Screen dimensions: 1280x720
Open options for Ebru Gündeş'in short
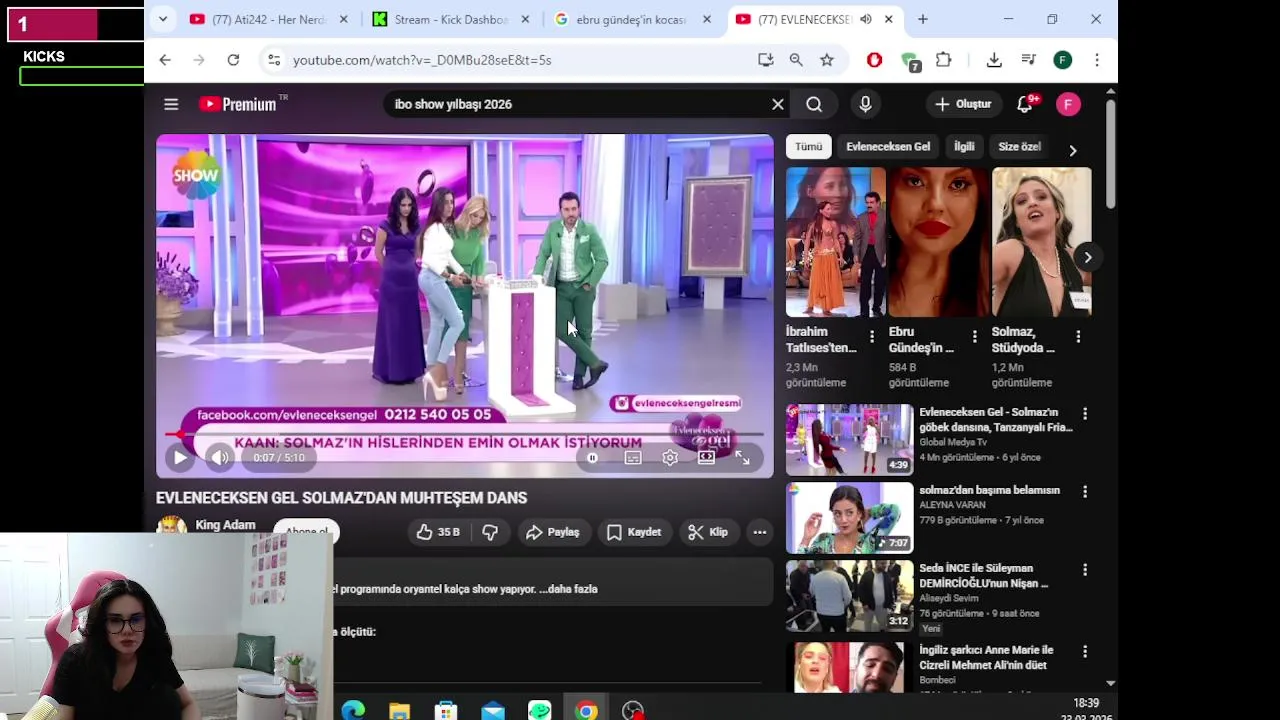pyautogui.click(x=975, y=337)
